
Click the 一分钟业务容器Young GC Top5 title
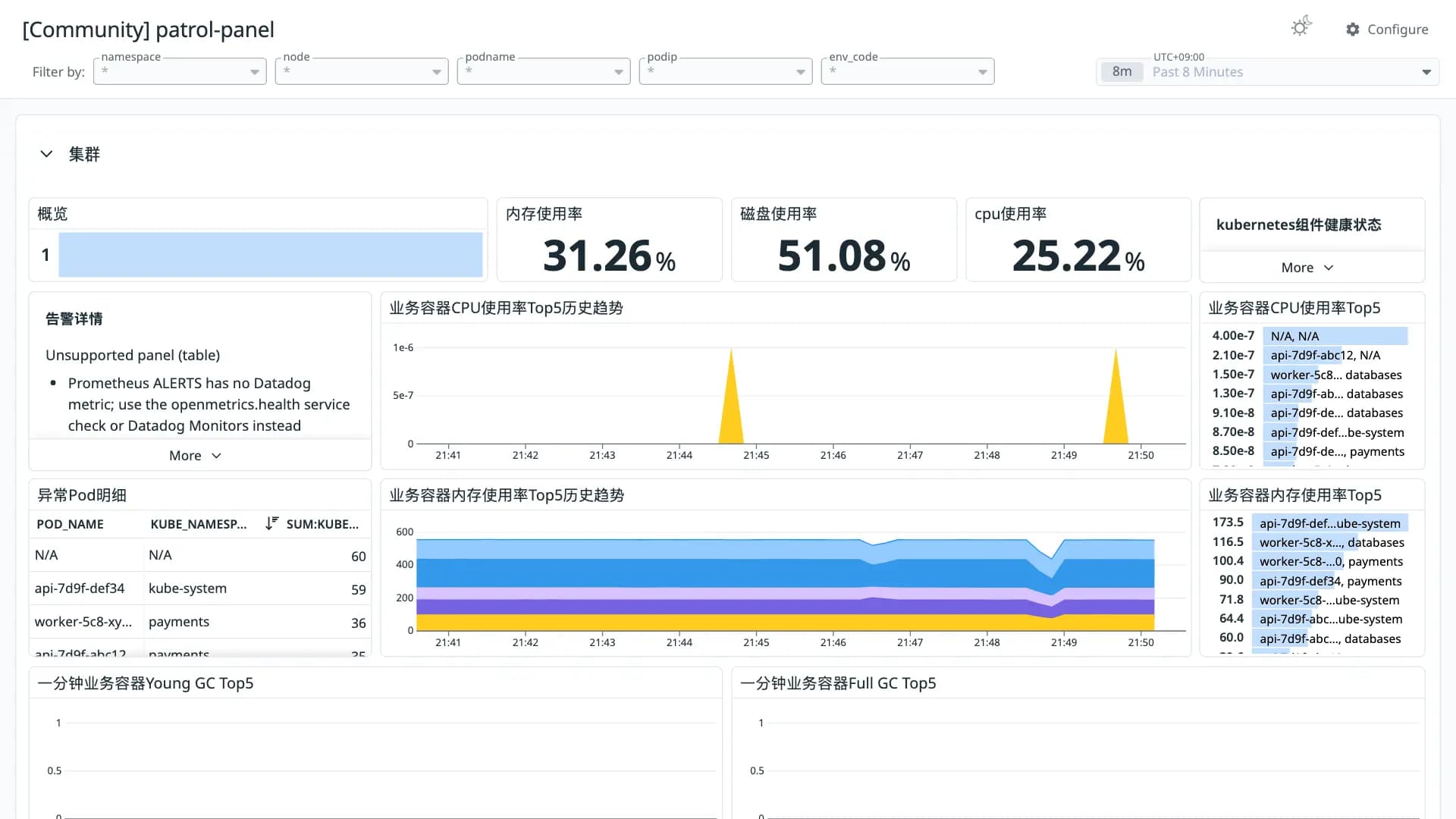point(146,683)
